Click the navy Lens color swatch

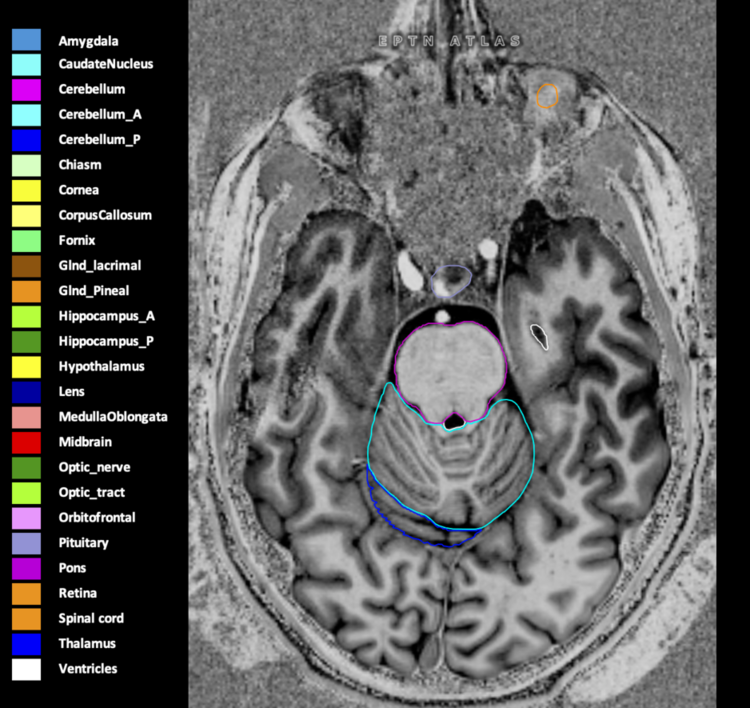[x=26, y=392]
